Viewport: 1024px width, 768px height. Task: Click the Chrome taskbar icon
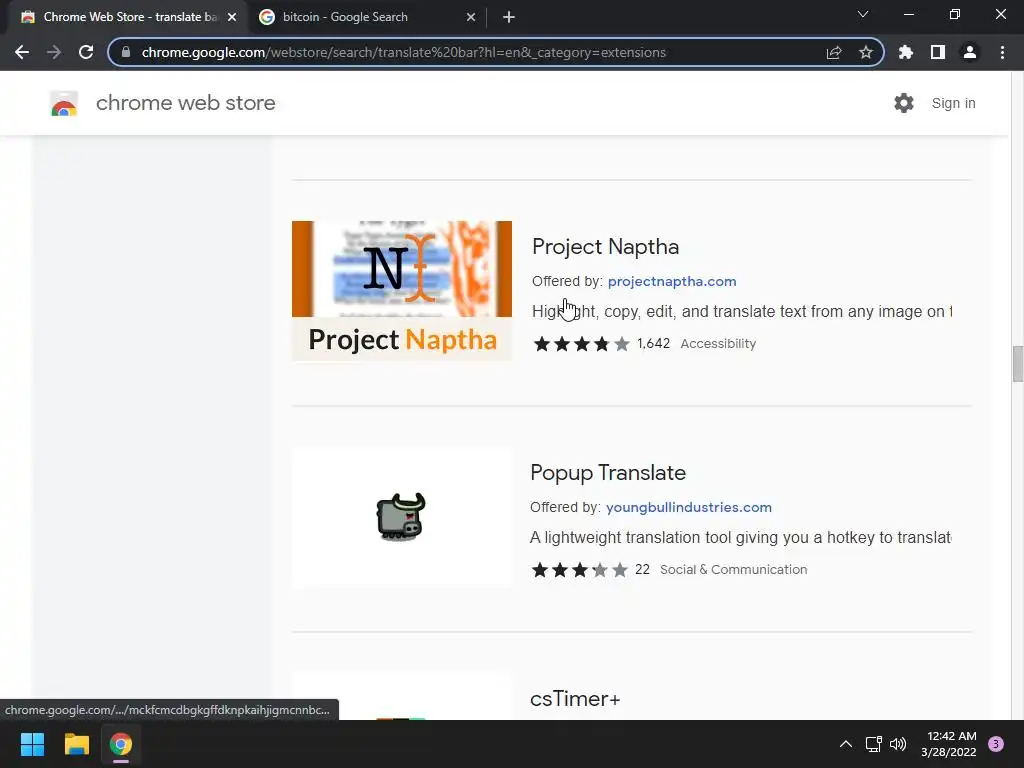pyautogui.click(x=121, y=744)
